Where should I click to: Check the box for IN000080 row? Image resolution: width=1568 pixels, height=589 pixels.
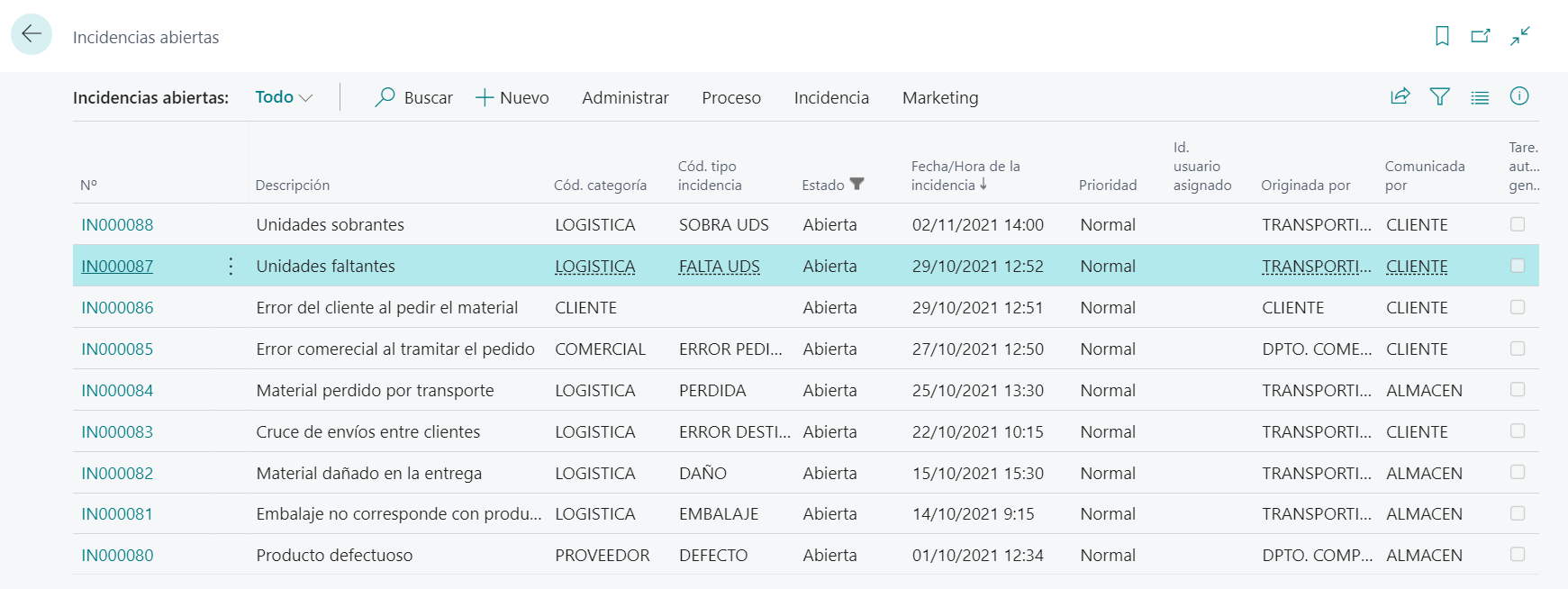pyautogui.click(x=1518, y=555)
